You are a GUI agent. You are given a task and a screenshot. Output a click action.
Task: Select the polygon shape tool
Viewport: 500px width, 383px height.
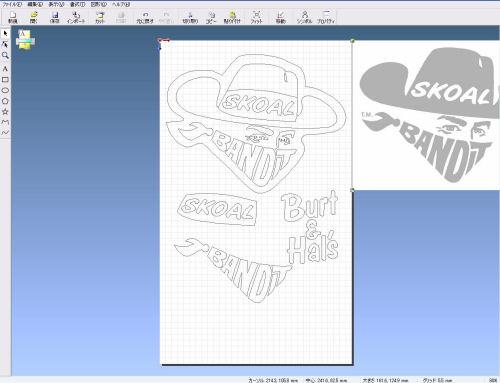[x=5, y=101]
